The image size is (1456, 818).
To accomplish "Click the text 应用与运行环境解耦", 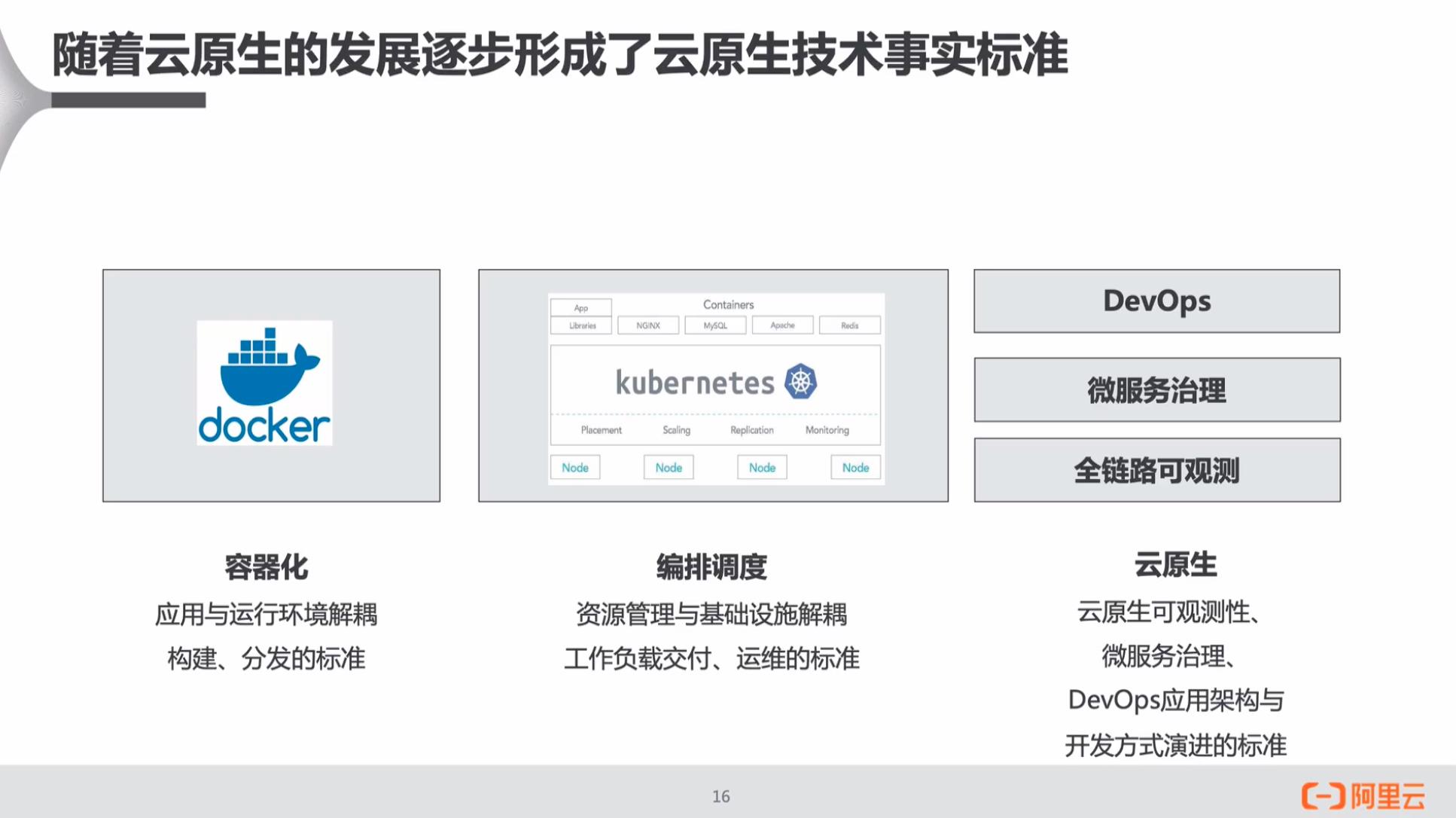I will click(x=267, y=615).
